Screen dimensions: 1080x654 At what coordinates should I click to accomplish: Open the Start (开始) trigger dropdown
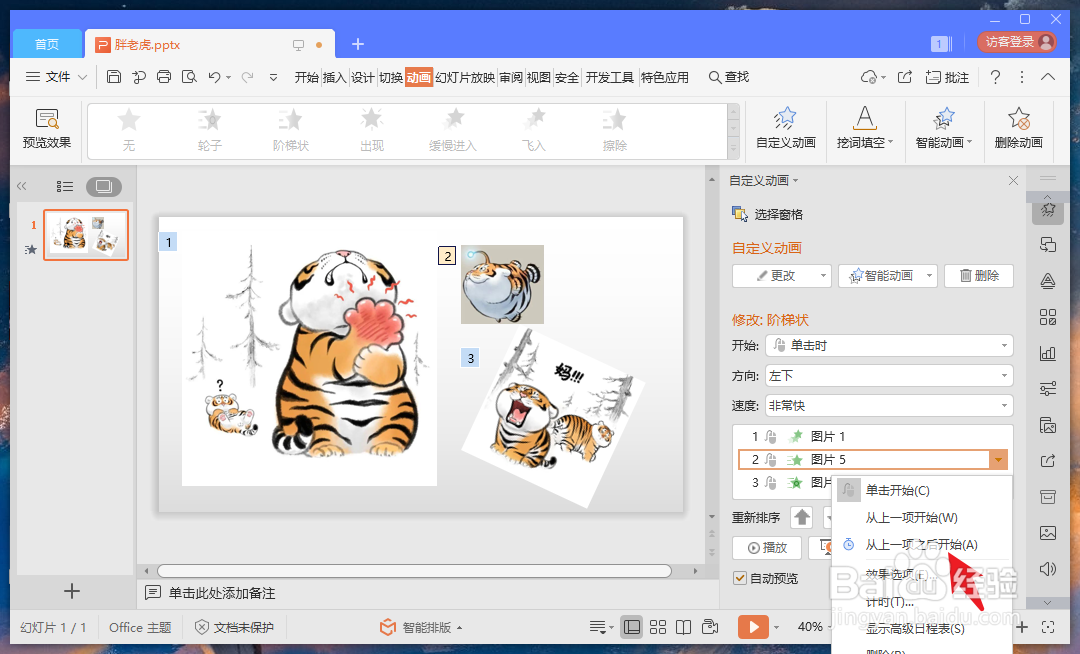click(889, 346)
